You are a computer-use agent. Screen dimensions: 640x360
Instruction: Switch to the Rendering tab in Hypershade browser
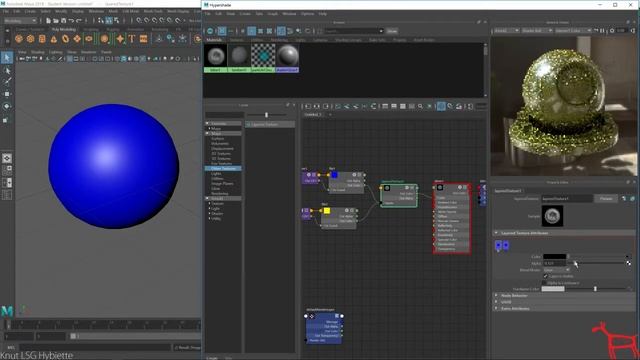[x=279, y=40]
